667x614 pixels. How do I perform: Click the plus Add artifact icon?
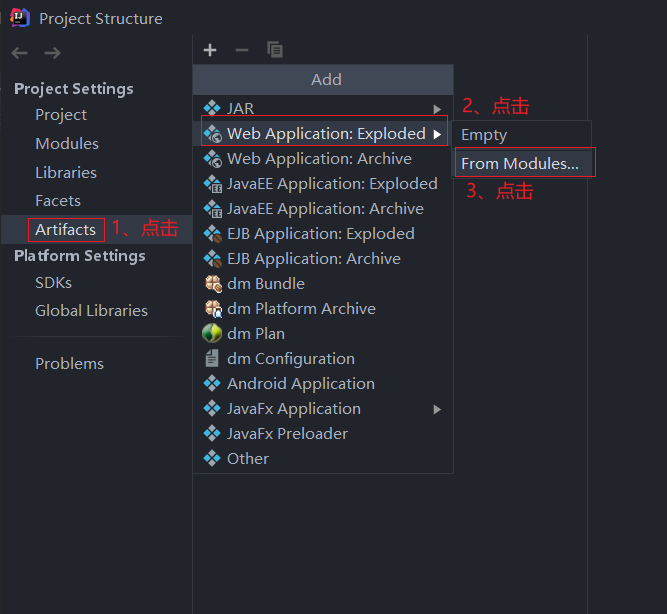pos(210,50)
